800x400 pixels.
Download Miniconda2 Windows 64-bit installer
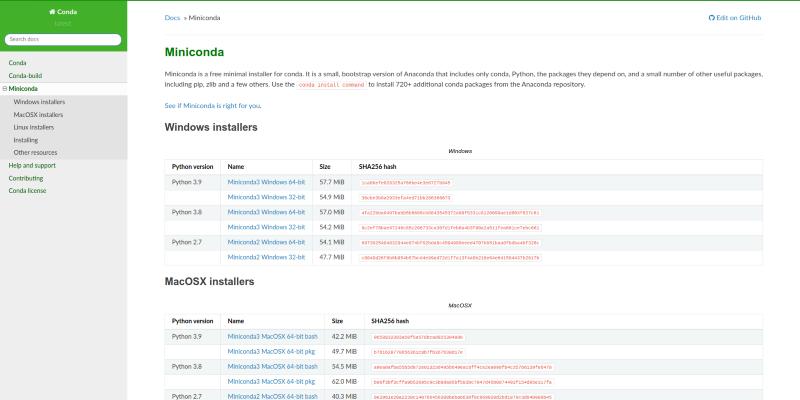coord(266,242)
